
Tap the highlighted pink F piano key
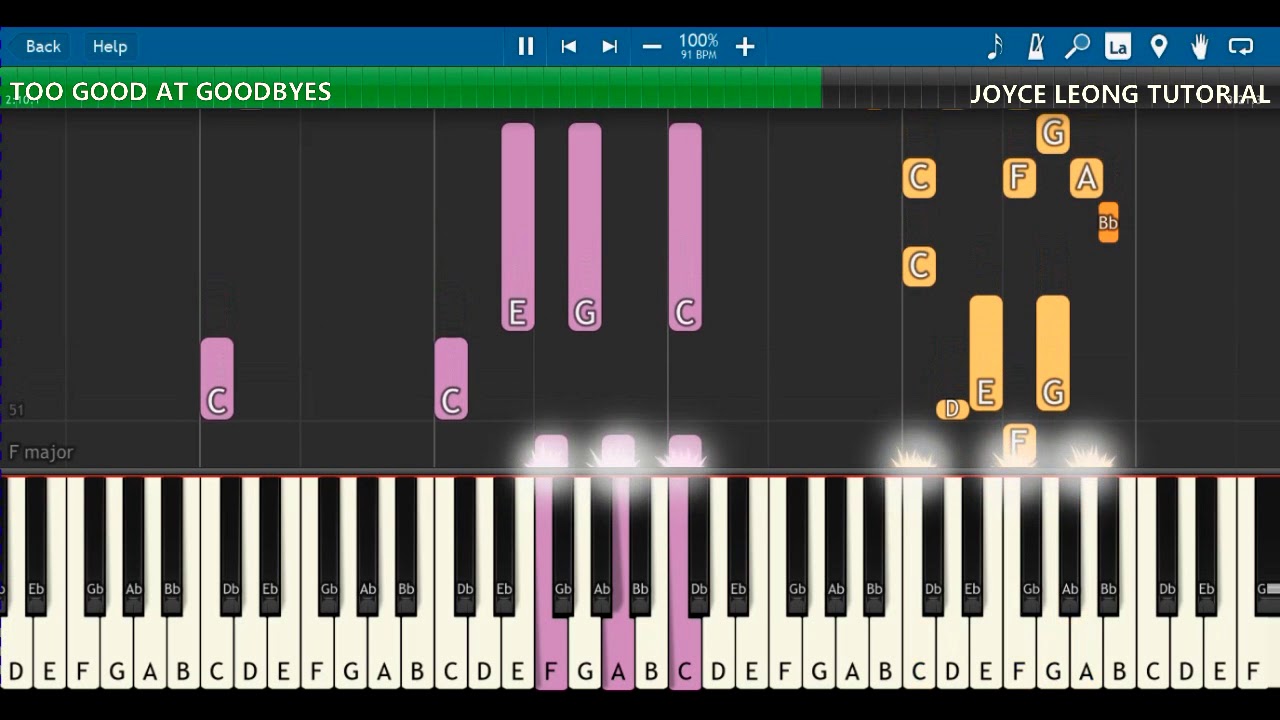click(550, 650)
